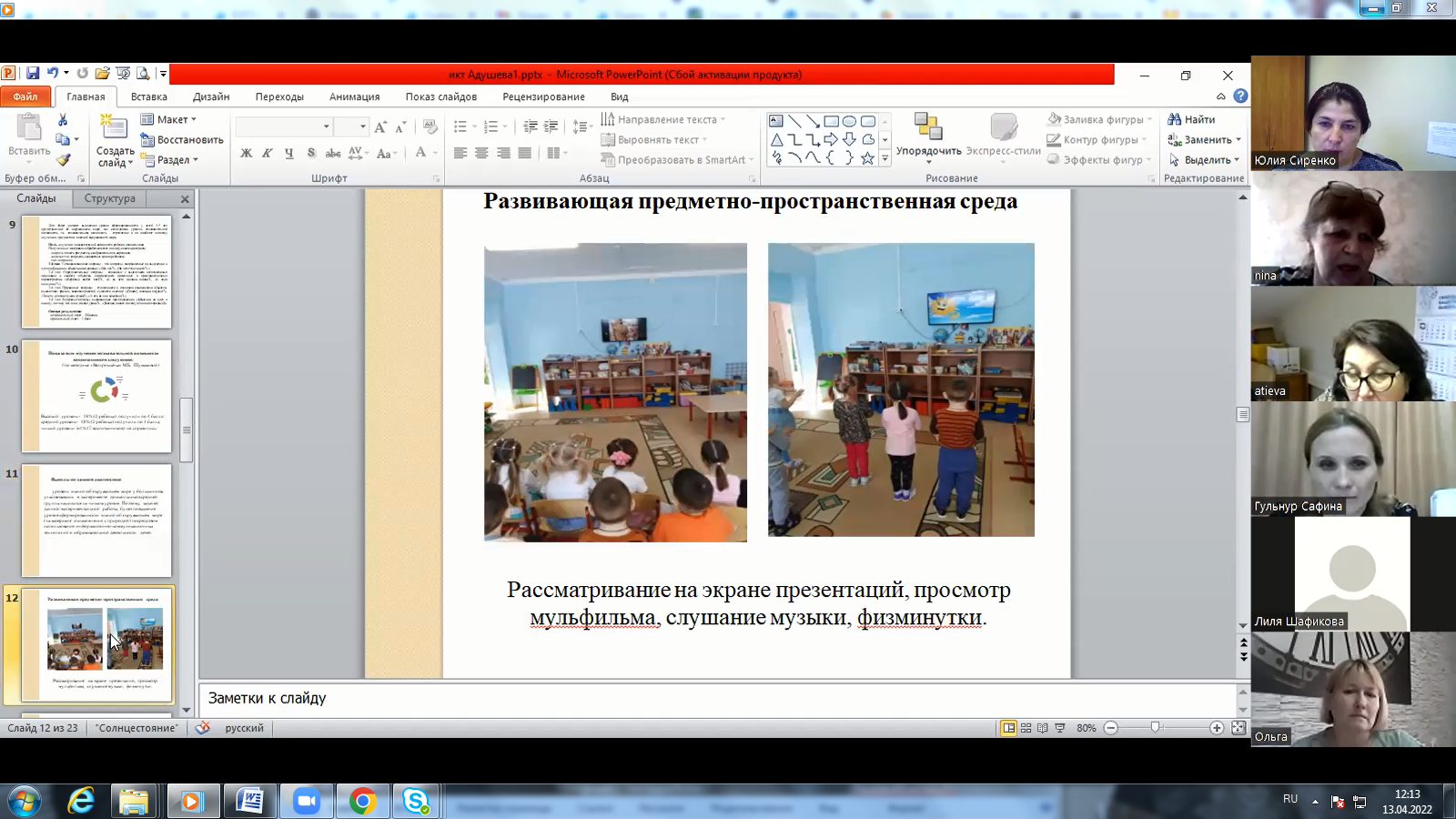The image size is (1456, 819).
Task: Toggle Italic (К) formatting
Action: [x=268, y=153]
